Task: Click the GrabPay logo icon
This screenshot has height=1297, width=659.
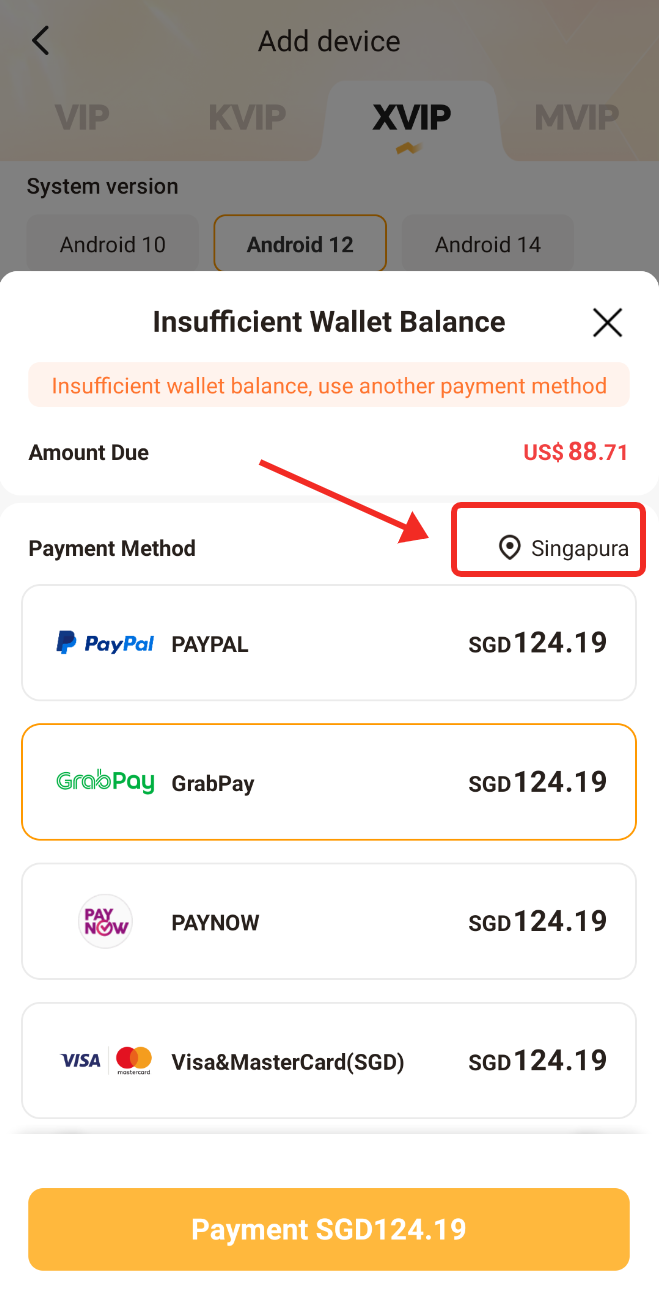Action: point(105,782)
